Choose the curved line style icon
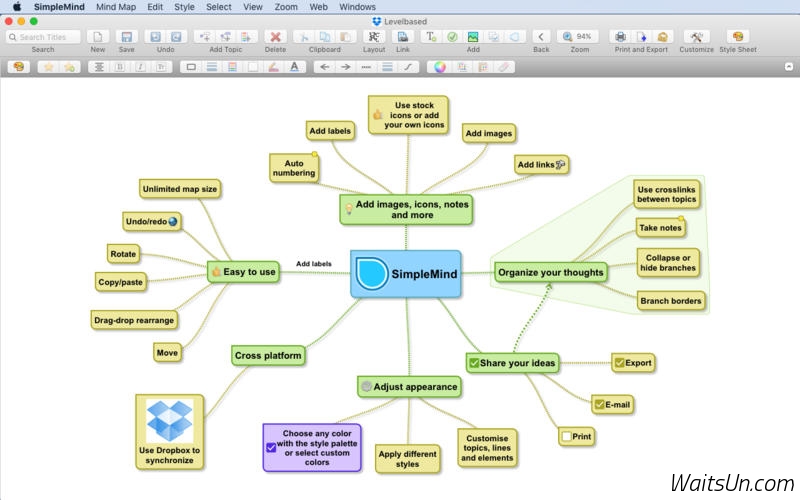800x500 pixels. coord(408,67)
